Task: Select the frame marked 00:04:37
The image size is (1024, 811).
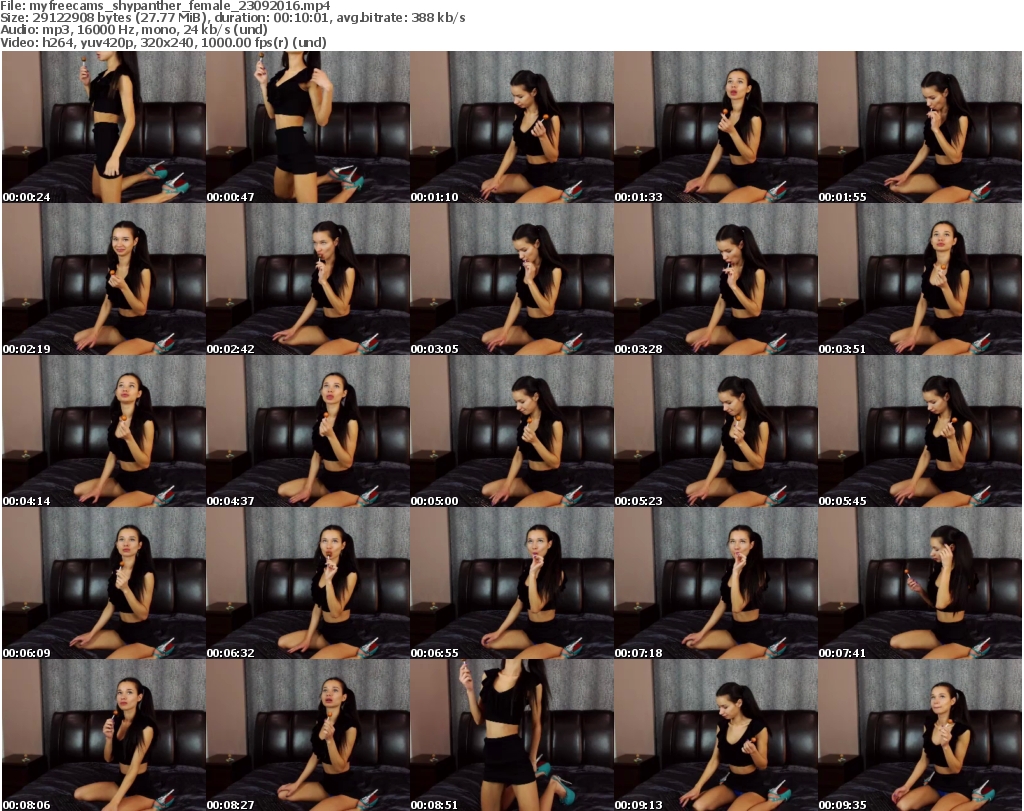Action: [x=307, y=431]
